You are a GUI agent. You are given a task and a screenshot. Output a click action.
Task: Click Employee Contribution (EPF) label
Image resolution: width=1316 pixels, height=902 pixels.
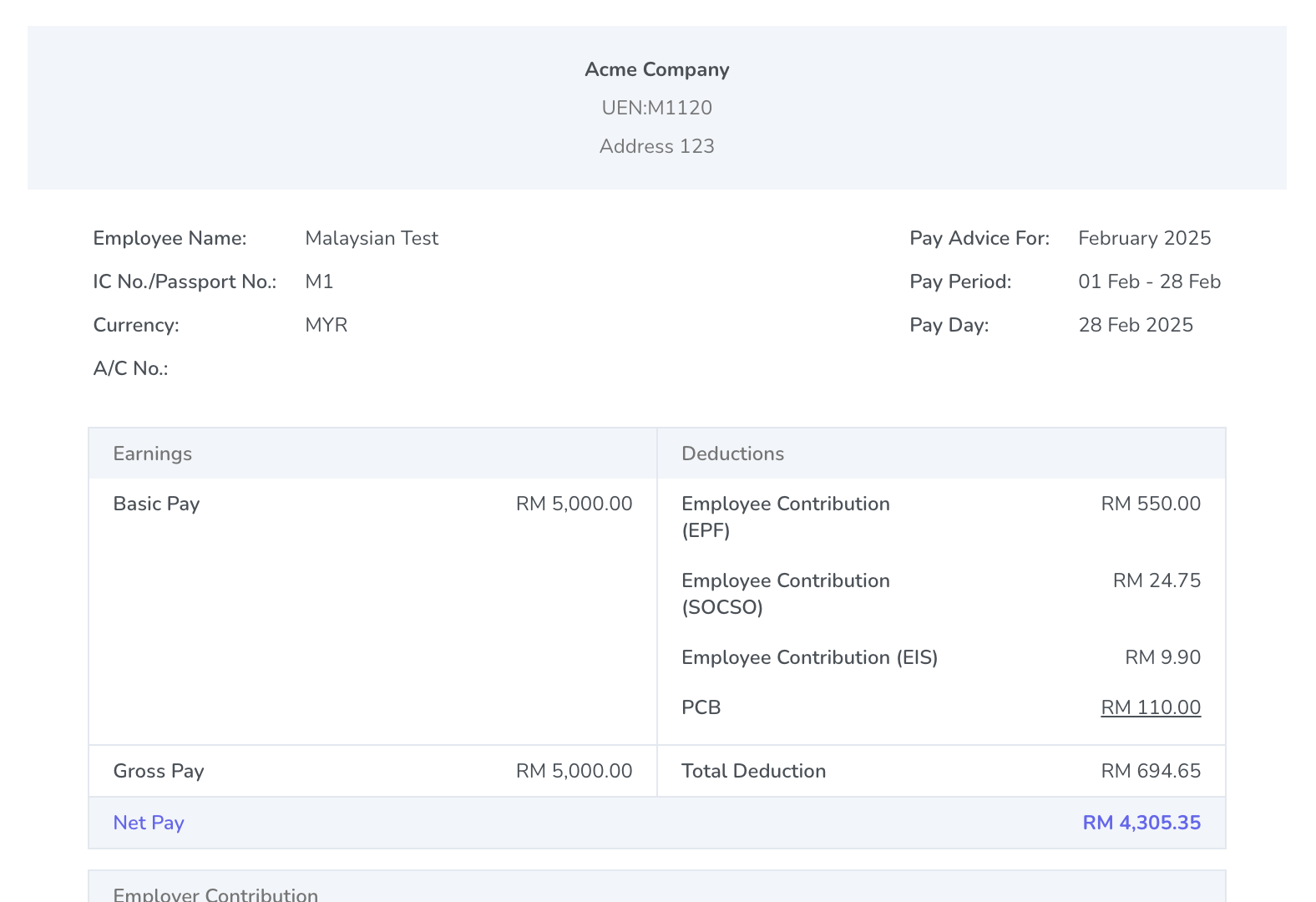point(786,517)
